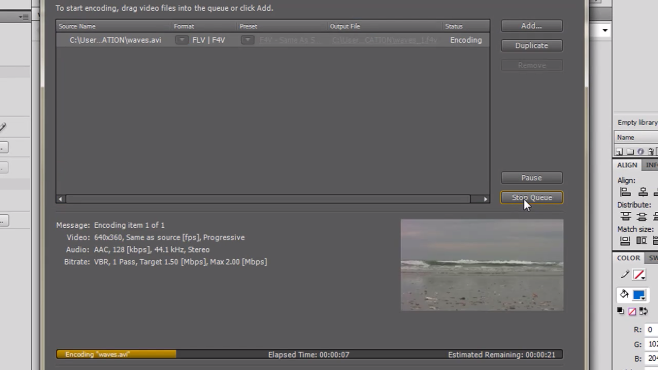Click queue horizontal scrollbar right arrow

click(486, 199)
